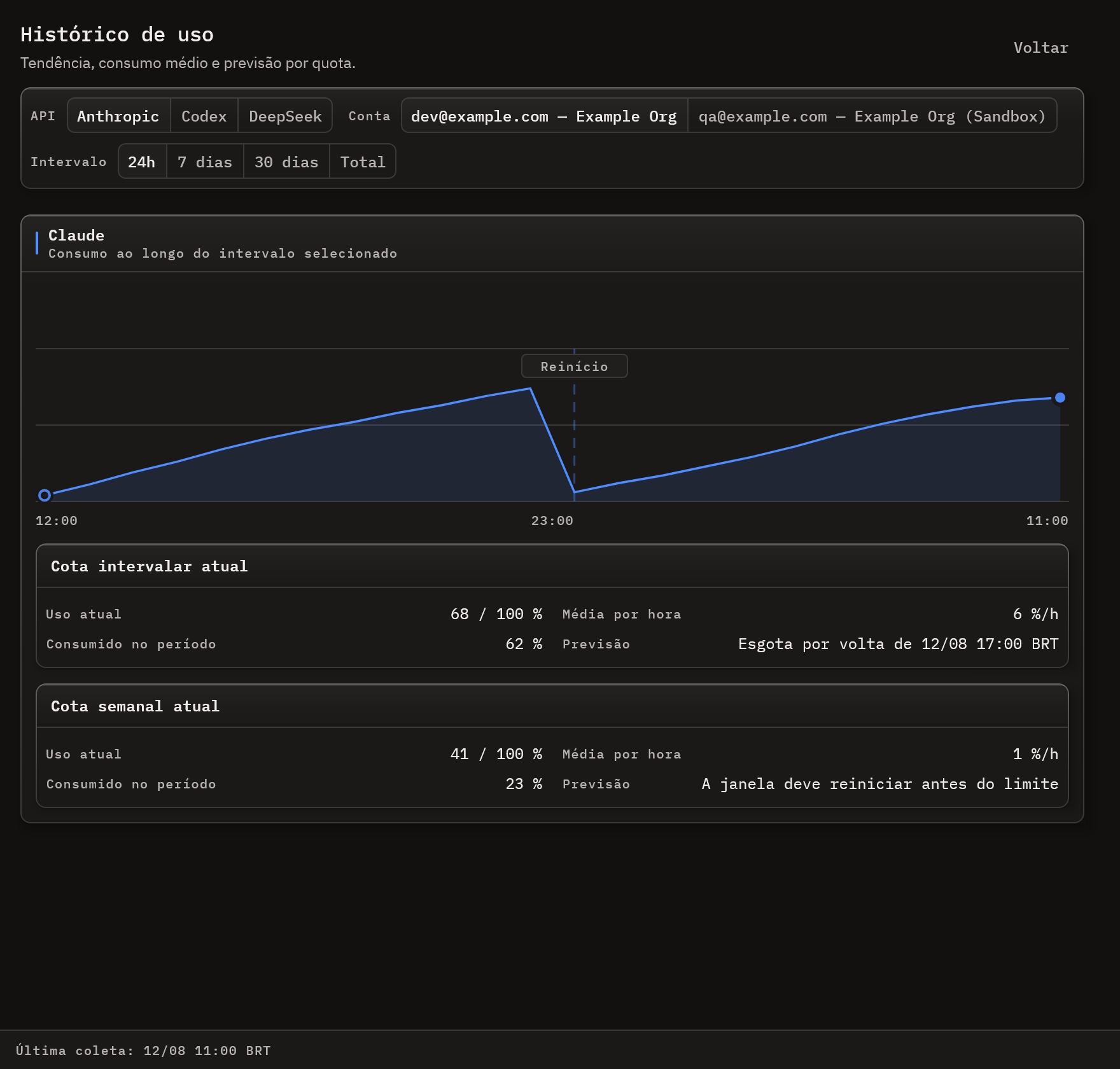Viewport: 1120px width, 1069px height.
Task: Click the '23 %' consumed value
Action: [x=524, y=784]
